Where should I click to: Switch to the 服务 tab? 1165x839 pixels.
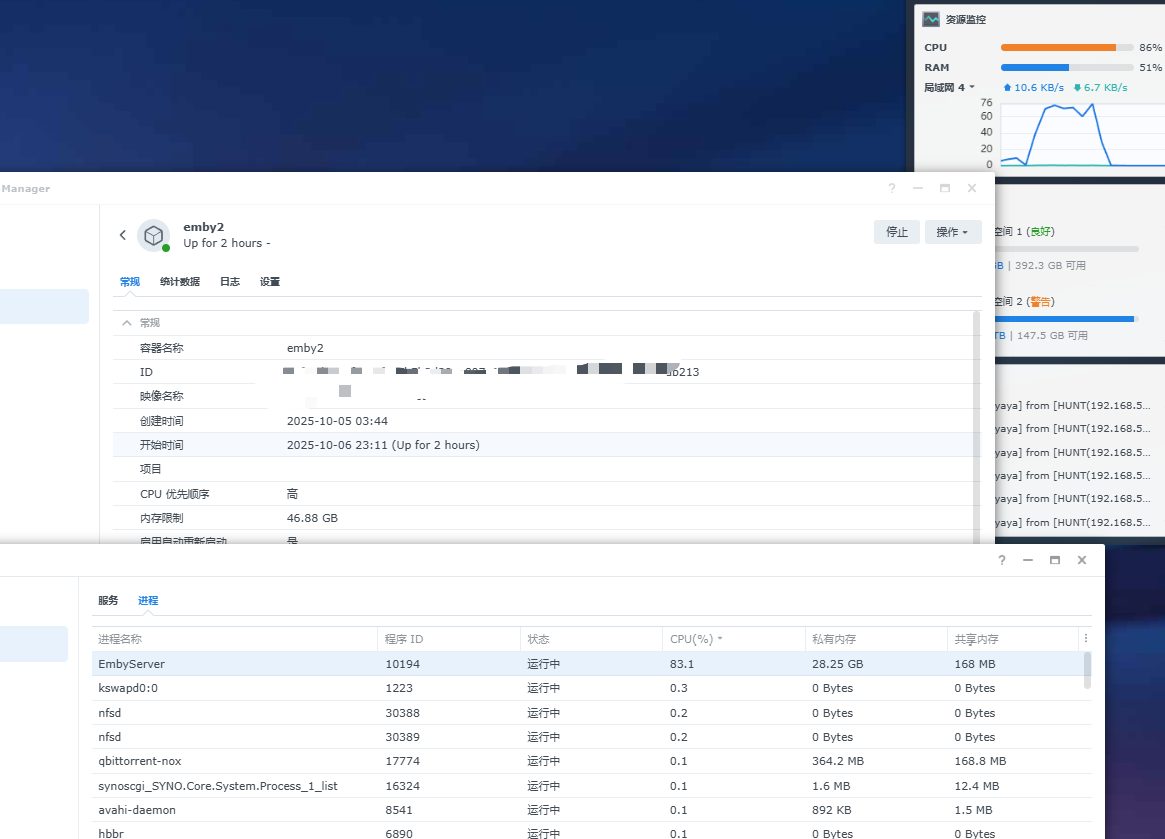[108, 601]
